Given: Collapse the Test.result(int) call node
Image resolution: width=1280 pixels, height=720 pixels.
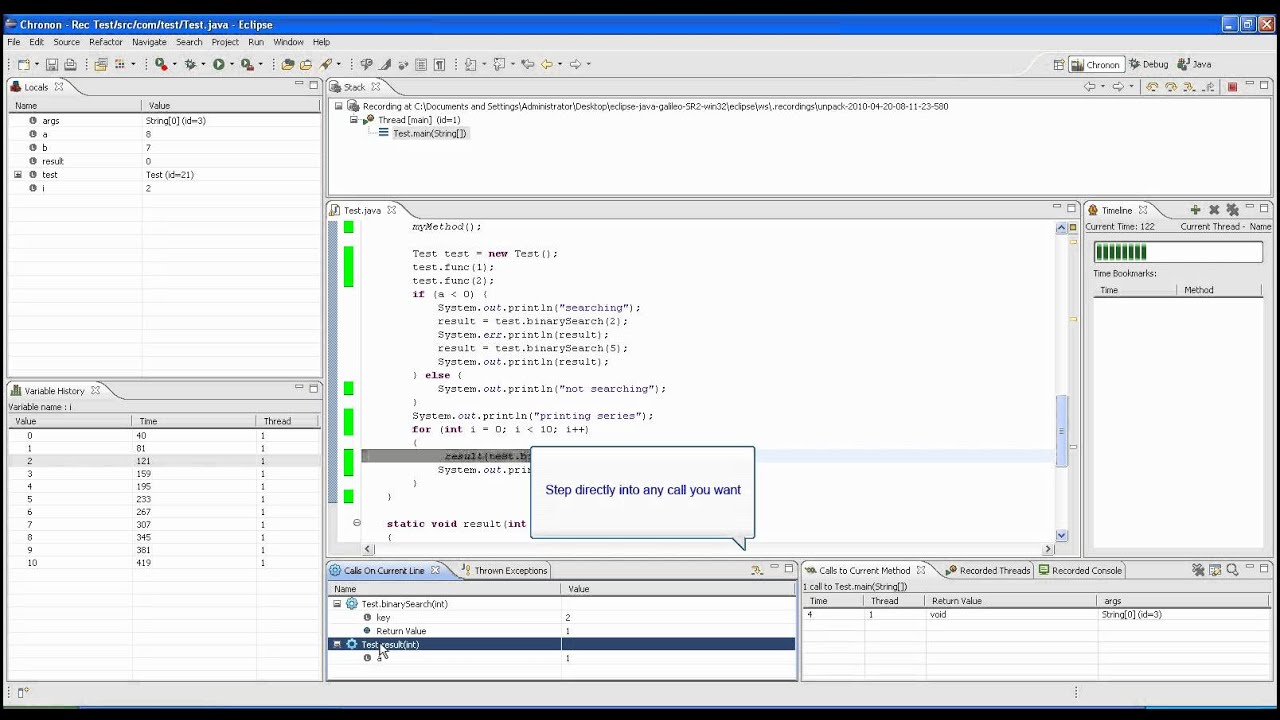Looking at the screenshot, I should coord(337,644).
